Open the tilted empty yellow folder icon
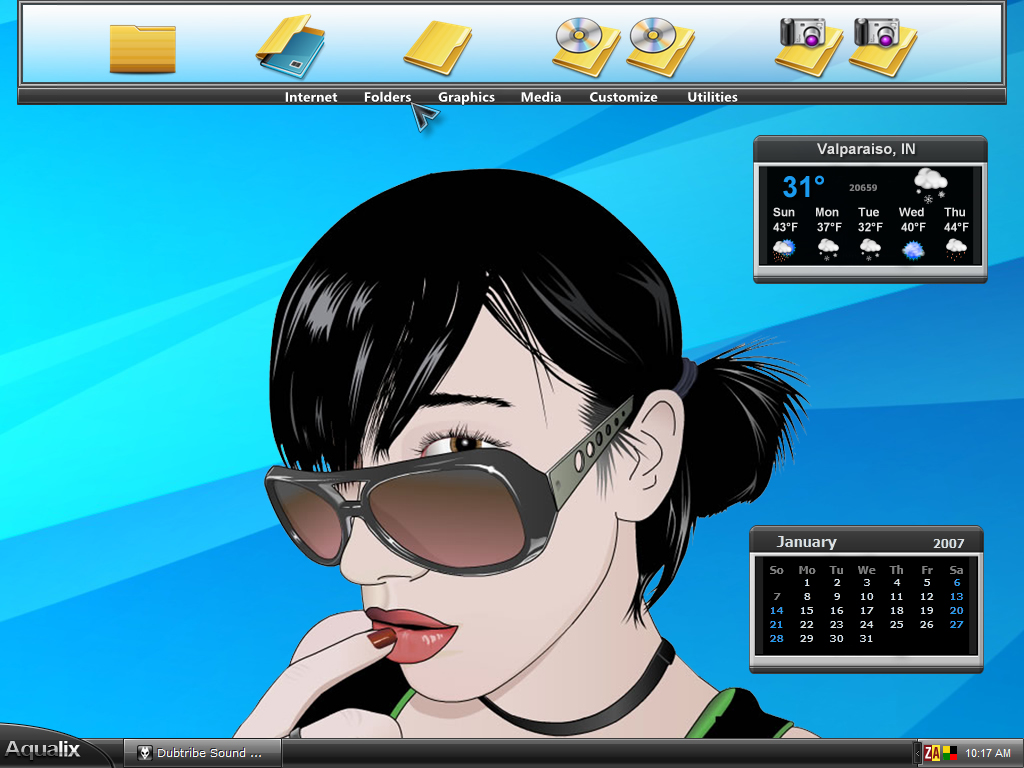 (438, 48)
